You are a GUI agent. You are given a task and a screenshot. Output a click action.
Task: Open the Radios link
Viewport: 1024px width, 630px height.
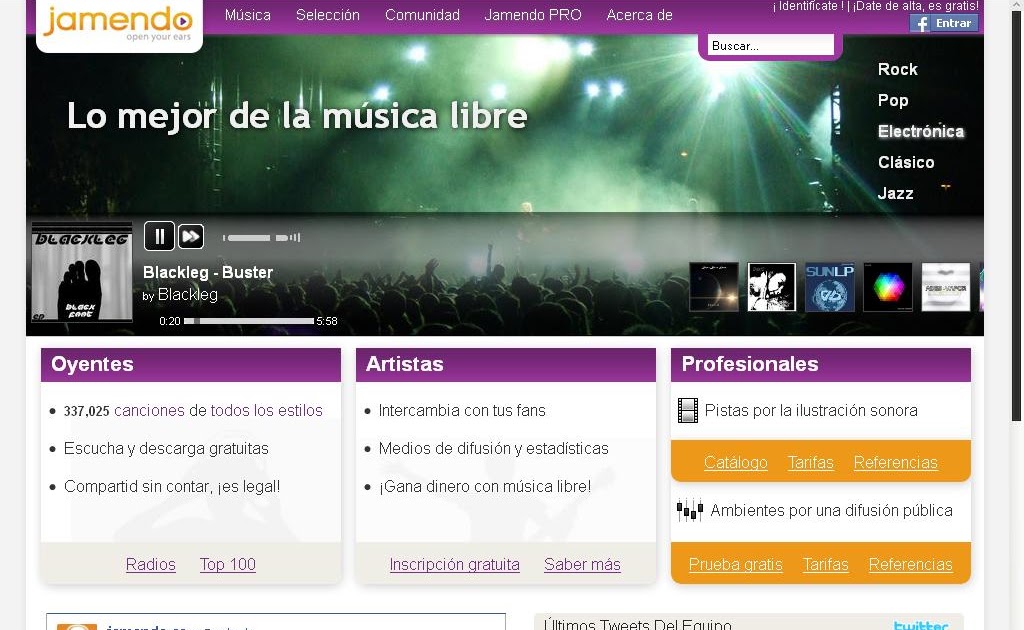click(151, 564)
